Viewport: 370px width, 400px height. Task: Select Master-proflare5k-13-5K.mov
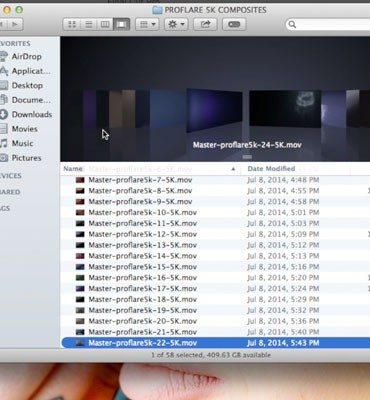coord(215,245)
